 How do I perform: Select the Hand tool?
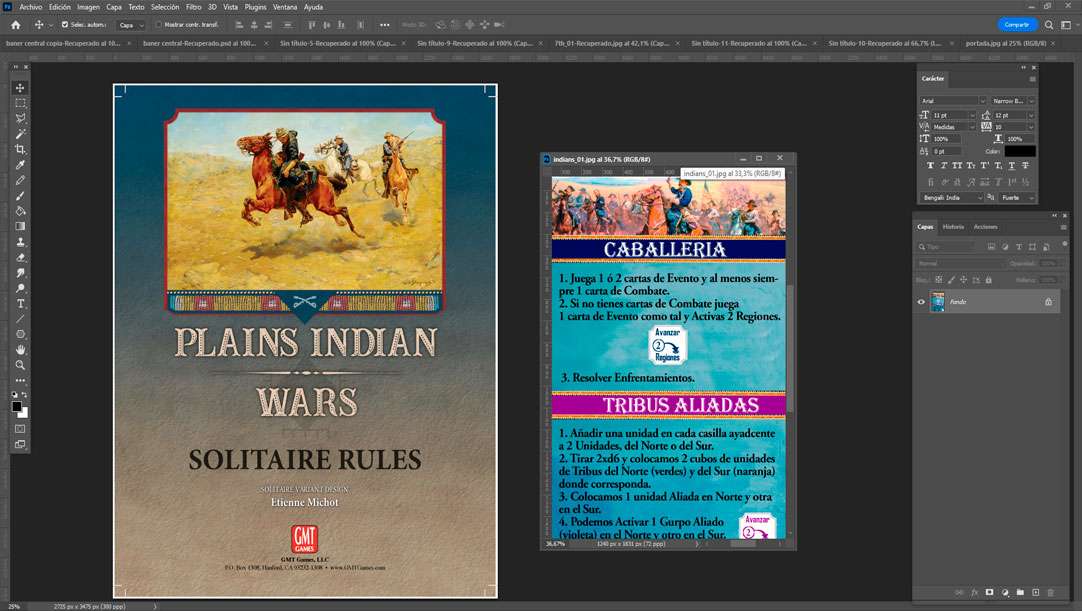(x=20, y=349)
